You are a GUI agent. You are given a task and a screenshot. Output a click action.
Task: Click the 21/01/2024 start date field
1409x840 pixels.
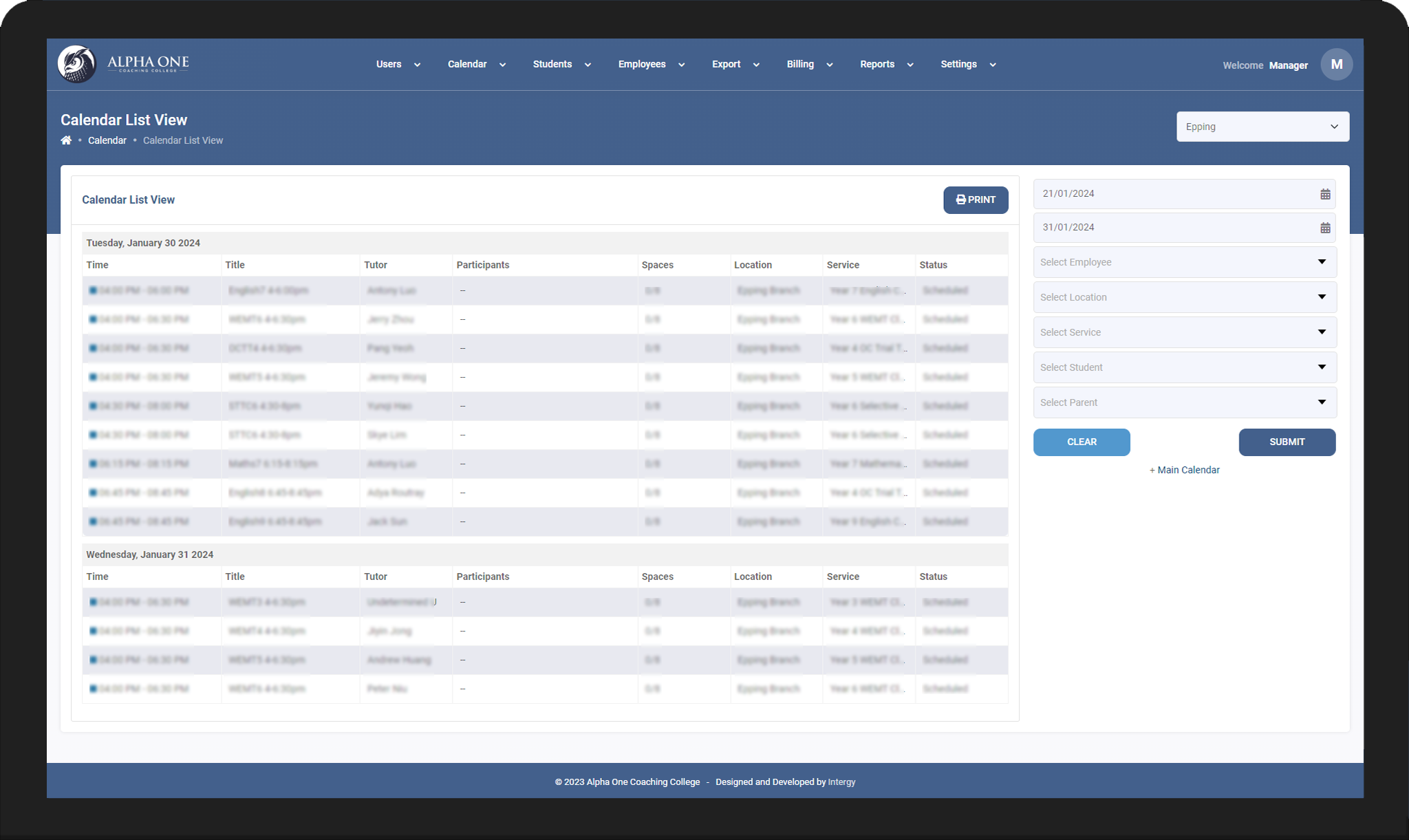click(x=1184, y=194)
